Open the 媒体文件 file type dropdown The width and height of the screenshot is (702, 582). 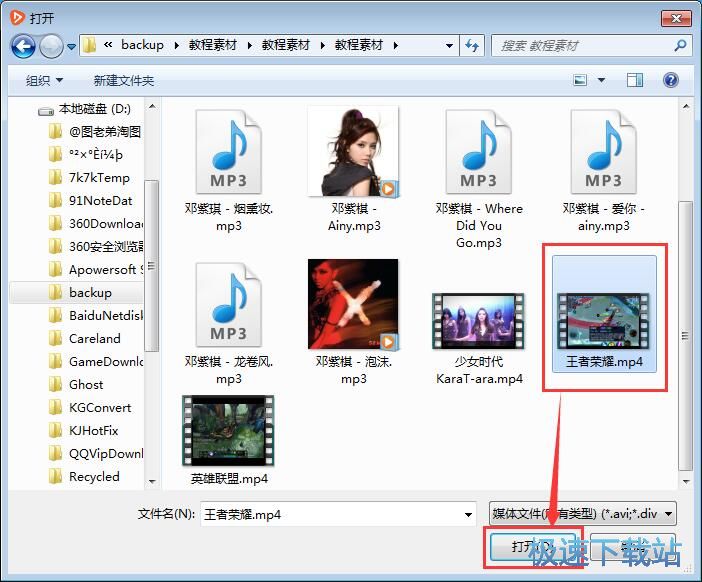(582, 514)
